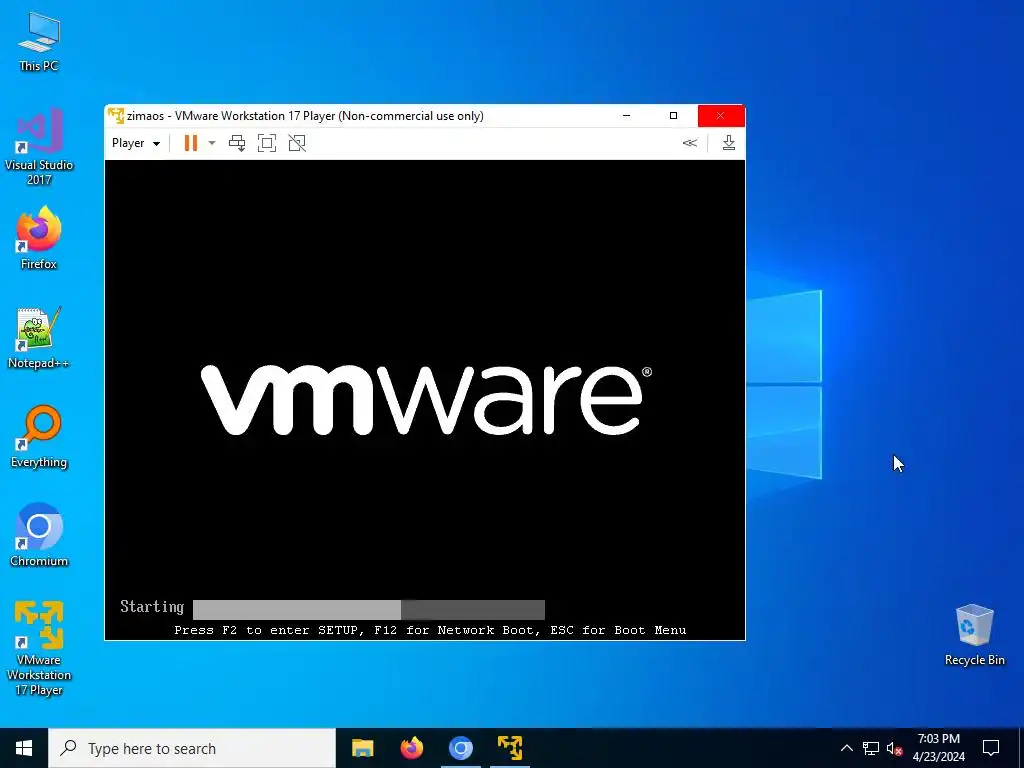Select the Recycle Bin desktop icon
This screenshot has width=1024, height=768.
tap(974, 635)
